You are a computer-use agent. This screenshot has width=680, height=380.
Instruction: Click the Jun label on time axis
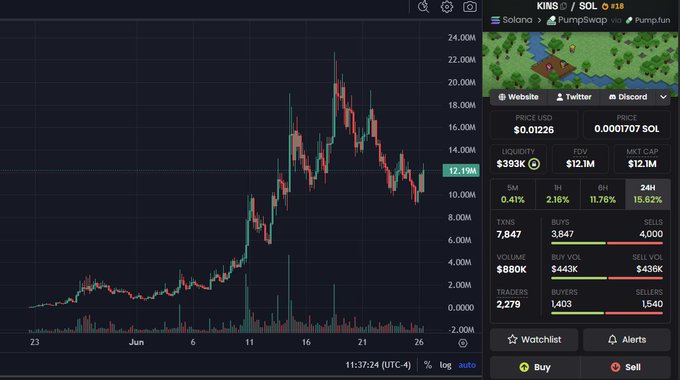point(136,342)
